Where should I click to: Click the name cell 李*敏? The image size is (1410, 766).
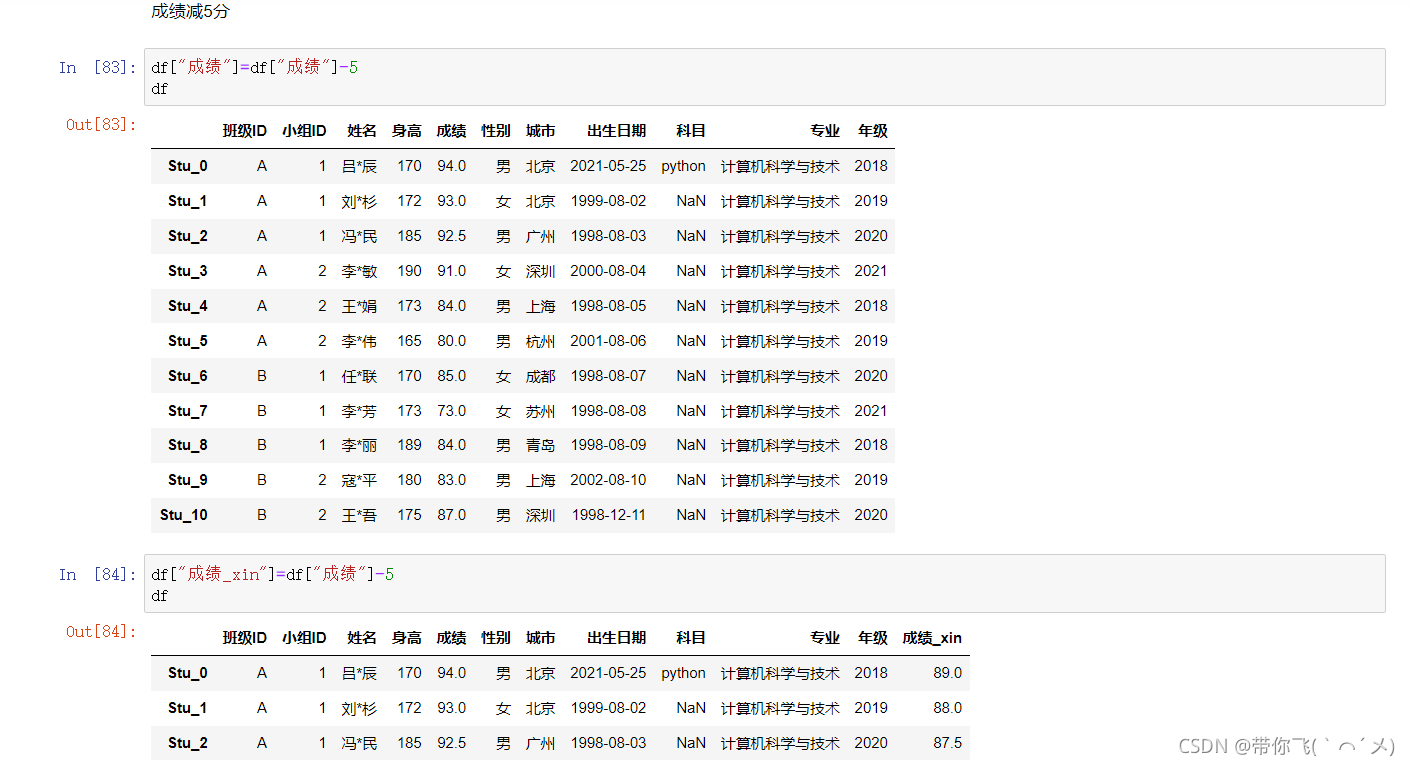point(359,271)
